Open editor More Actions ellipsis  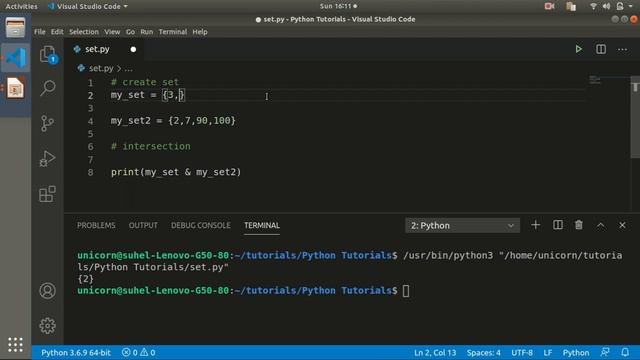point(622,49)
